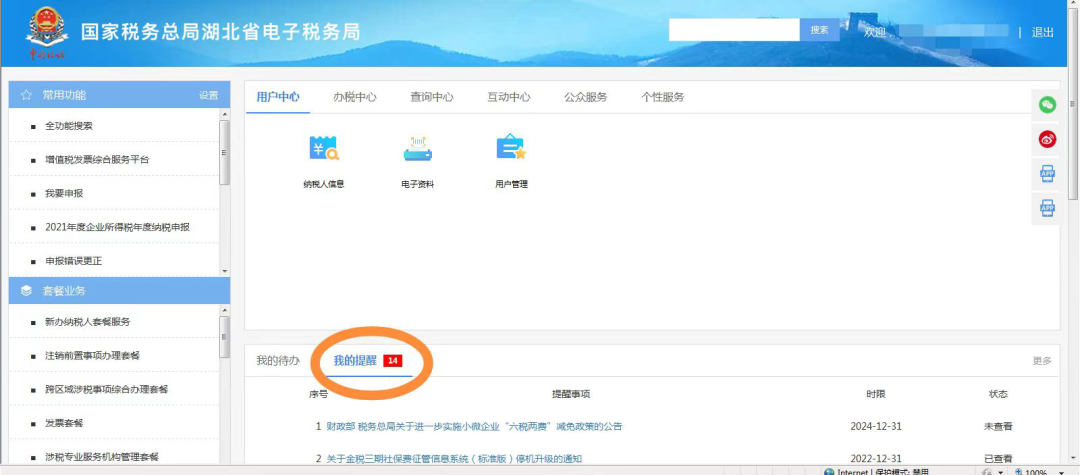1080x475 pixels.
Task: Click 更多 in the reminders panel
Action: (x=1042, y=361)
